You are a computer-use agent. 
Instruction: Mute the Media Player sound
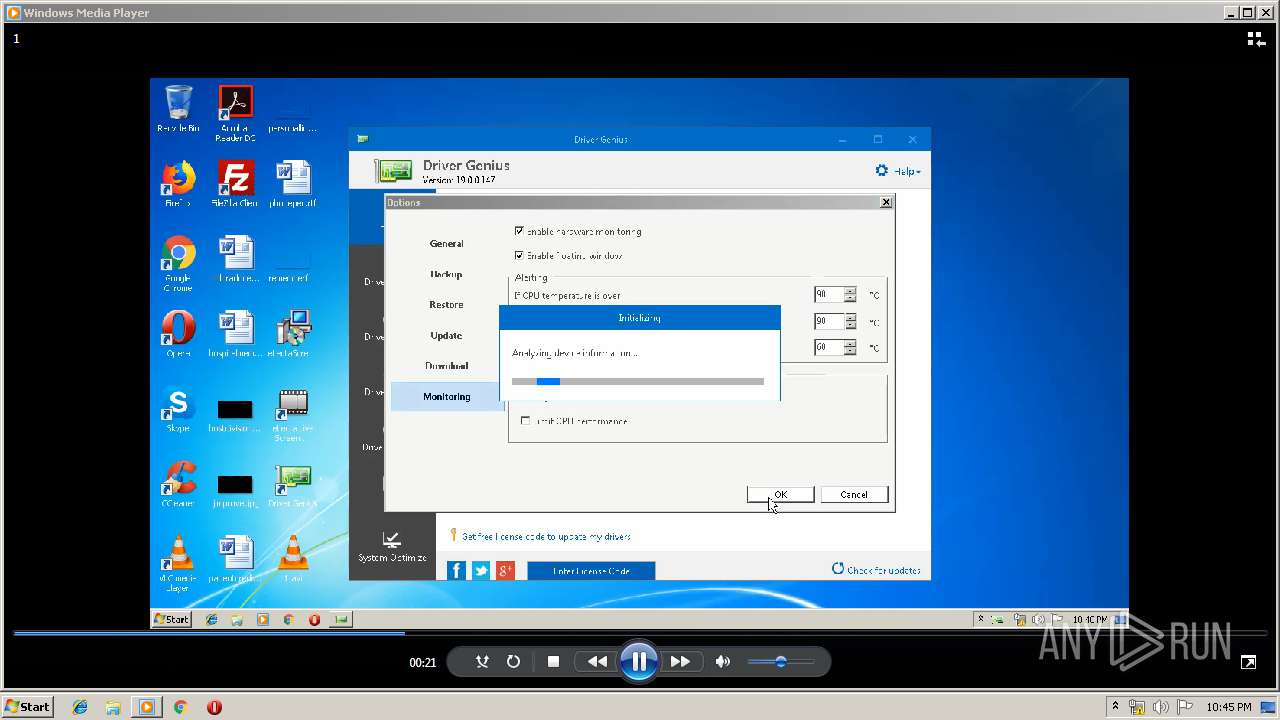click(723, 661)
